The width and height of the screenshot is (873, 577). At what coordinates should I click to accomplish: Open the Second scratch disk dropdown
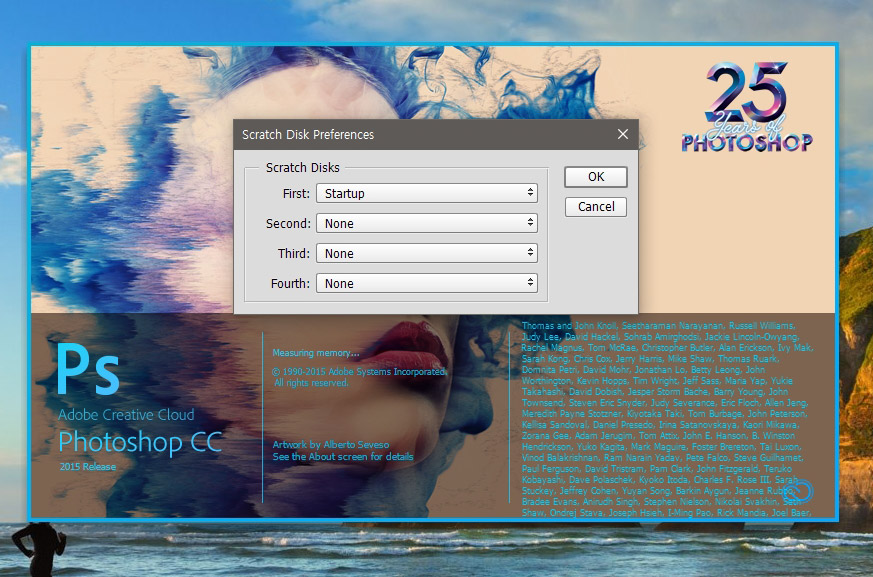point(426,223)
